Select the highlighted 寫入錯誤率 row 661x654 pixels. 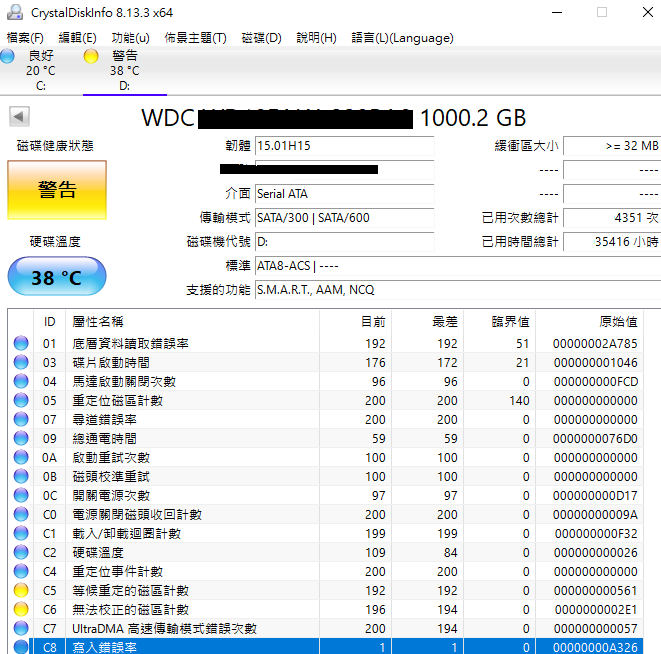click(x=325, y=646)
